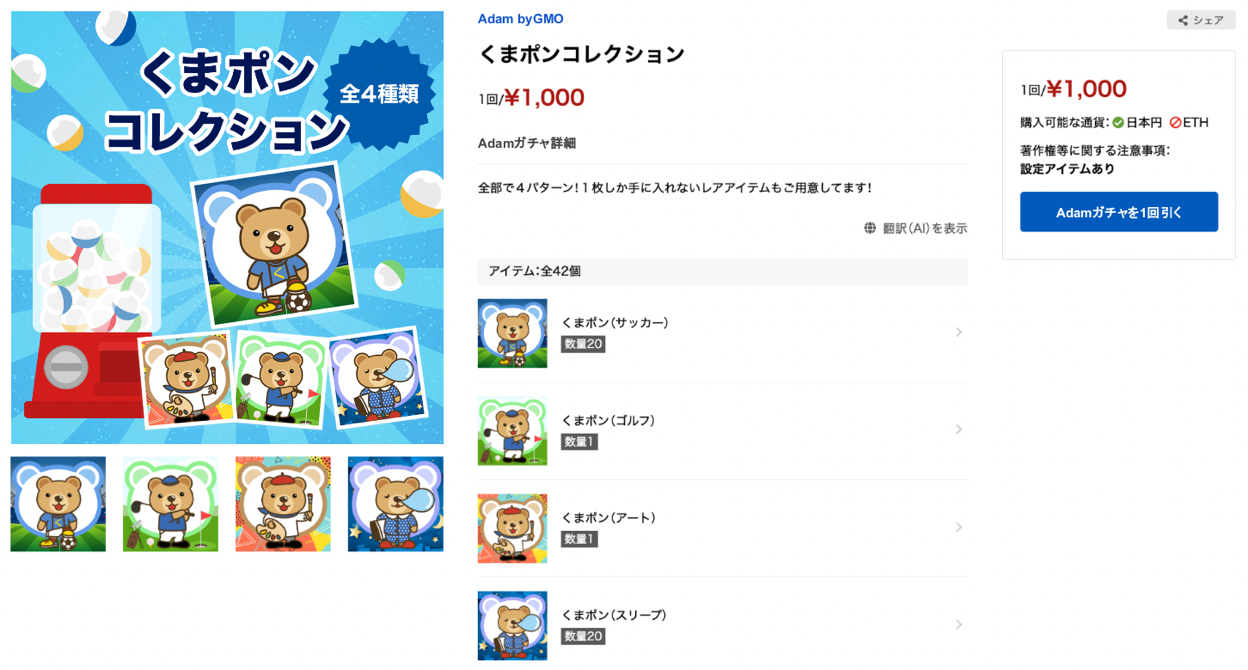This screenshot has height=670, width=1248.
Task: Expand the くまポン(アート) row chevron
Action: tap(958, 527)
